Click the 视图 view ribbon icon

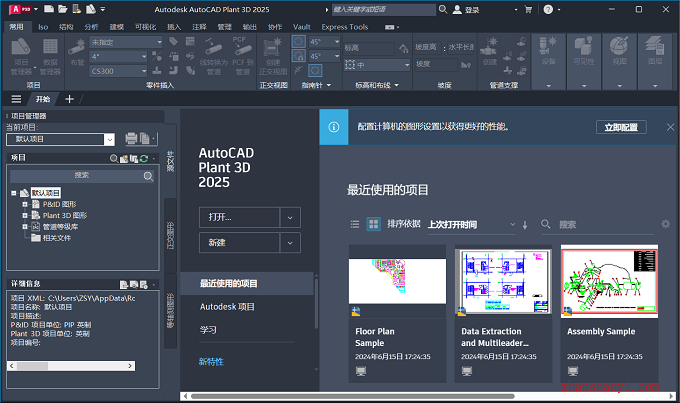(x=619, y=51)
